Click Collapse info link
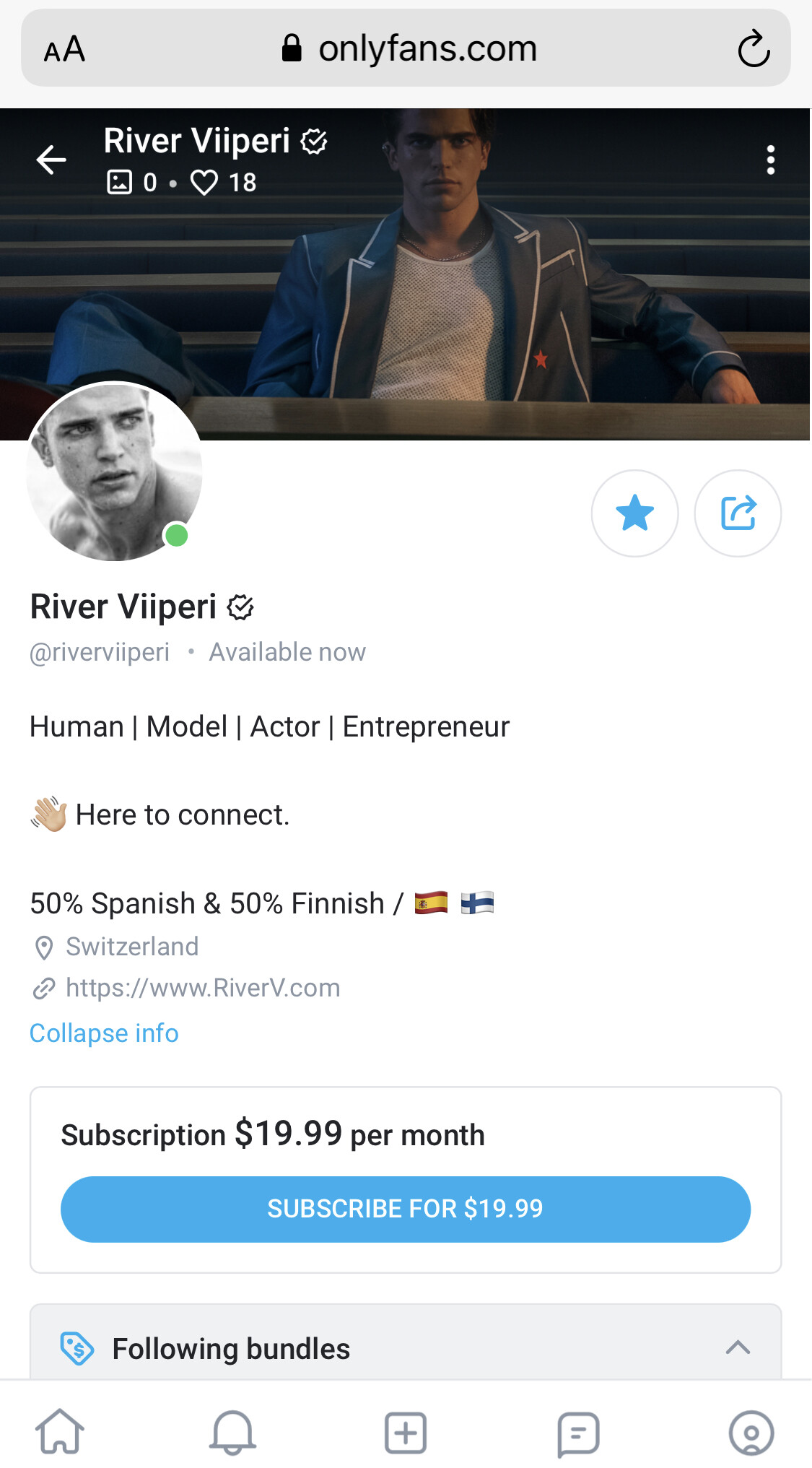 (x=104, y=1033)
